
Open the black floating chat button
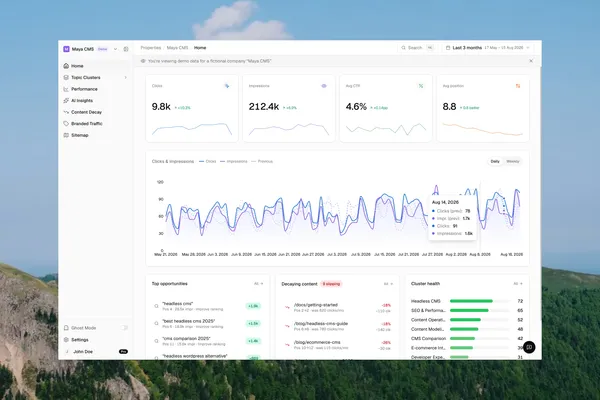(x=529, y=347)
